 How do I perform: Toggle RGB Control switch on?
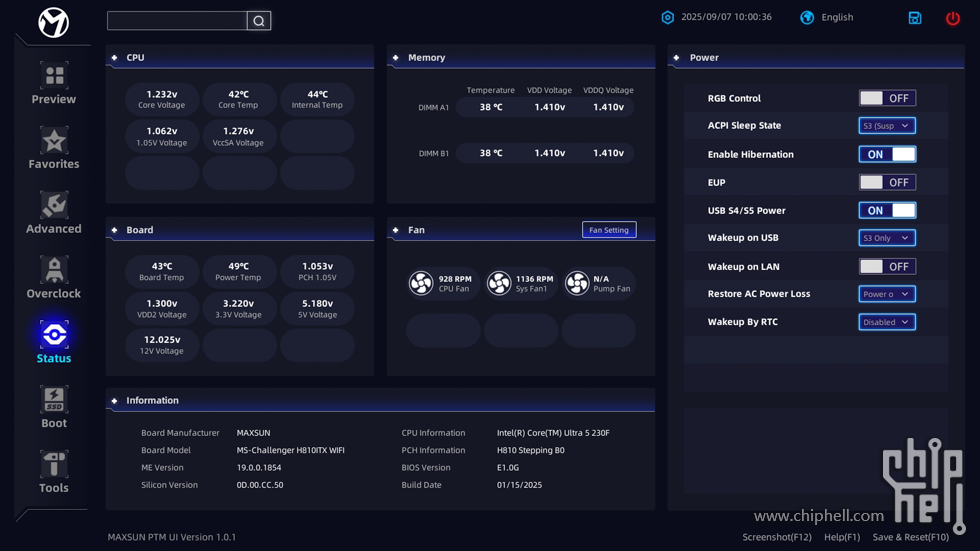(888, 98)
